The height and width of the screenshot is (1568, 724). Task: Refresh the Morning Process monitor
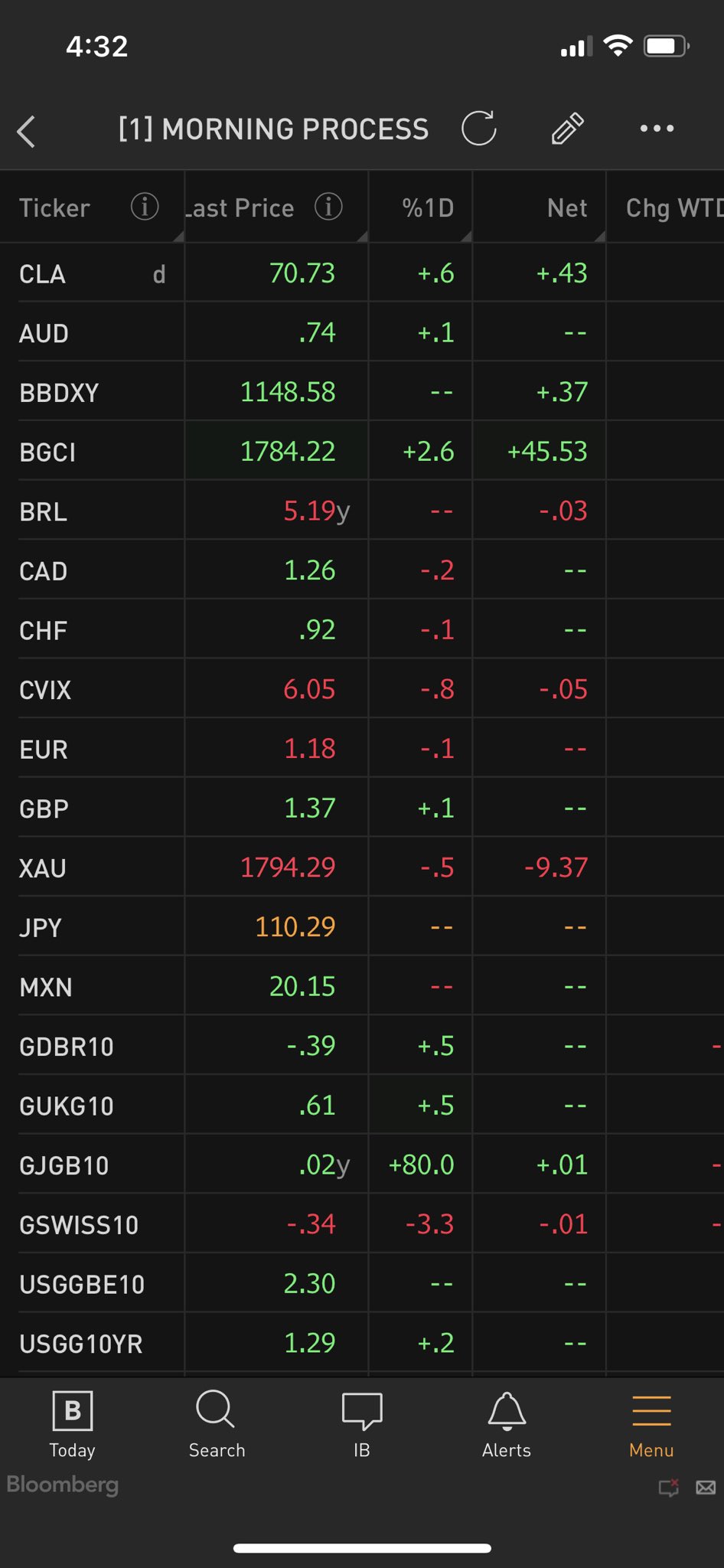[479, 129]
